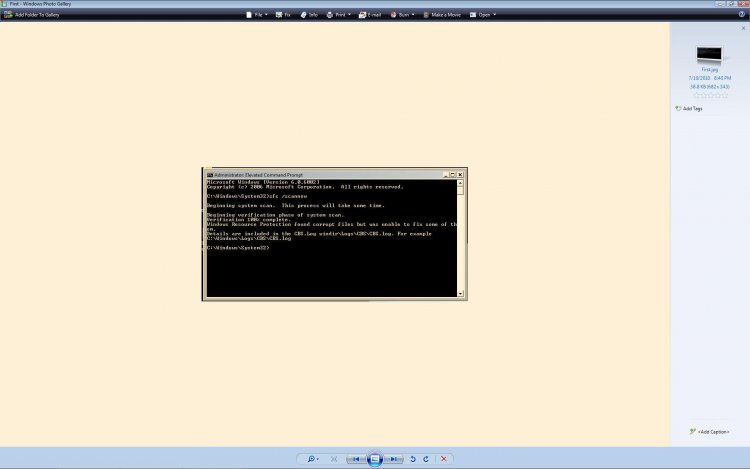Select Make a Movie

tap(442, 15)
